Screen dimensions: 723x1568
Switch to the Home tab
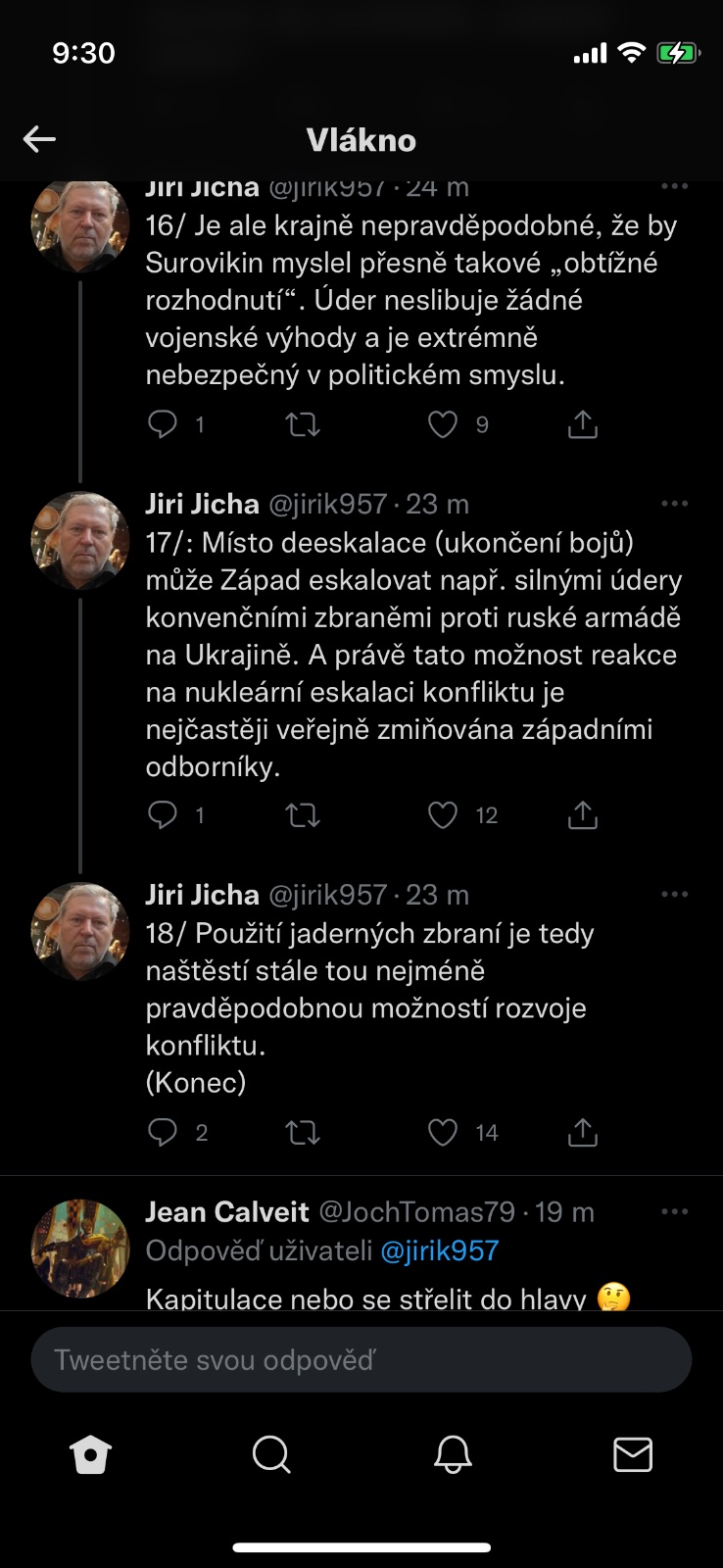click(x=91, y=1455)
